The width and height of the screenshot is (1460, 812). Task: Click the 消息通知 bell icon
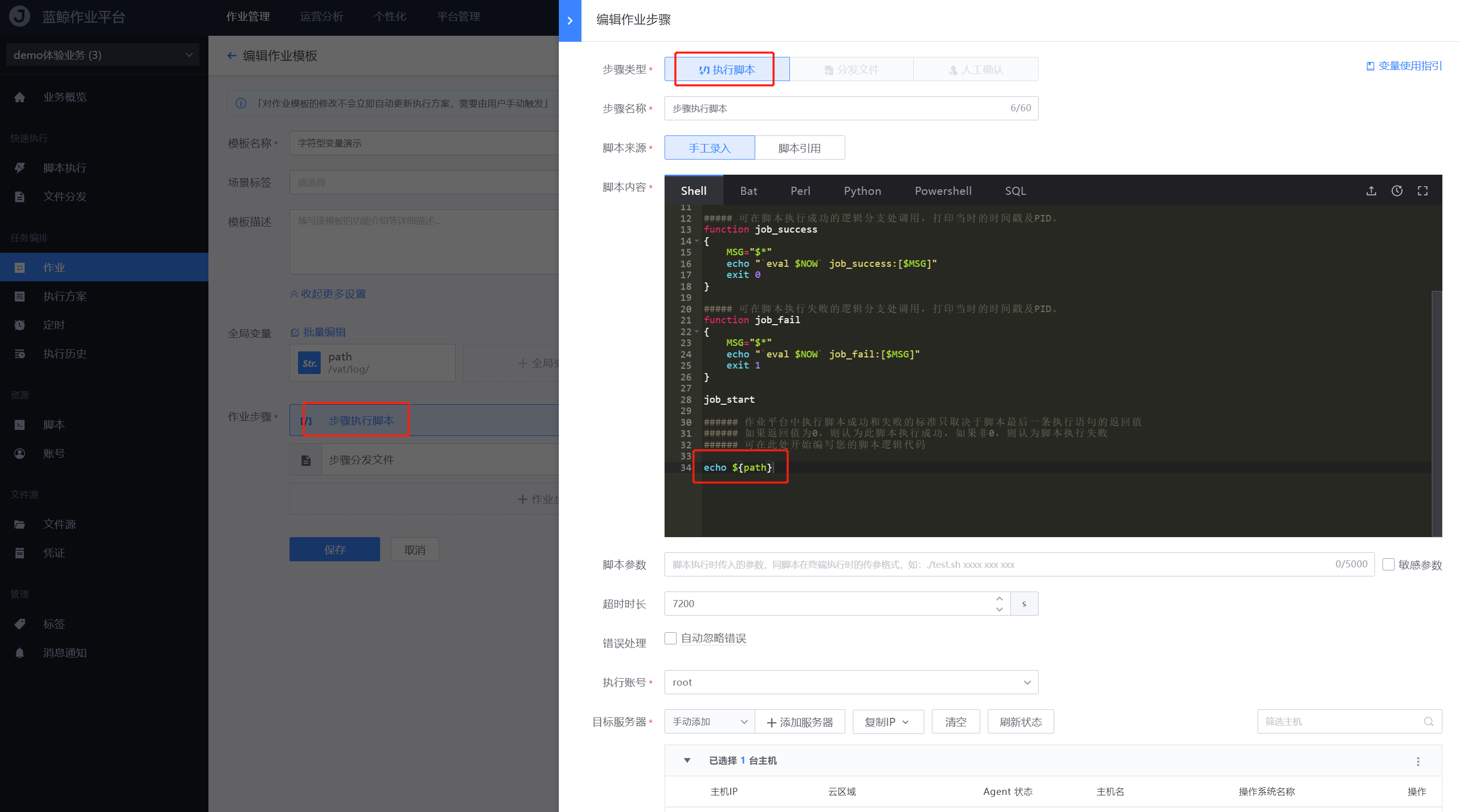(x=20, y=653)
